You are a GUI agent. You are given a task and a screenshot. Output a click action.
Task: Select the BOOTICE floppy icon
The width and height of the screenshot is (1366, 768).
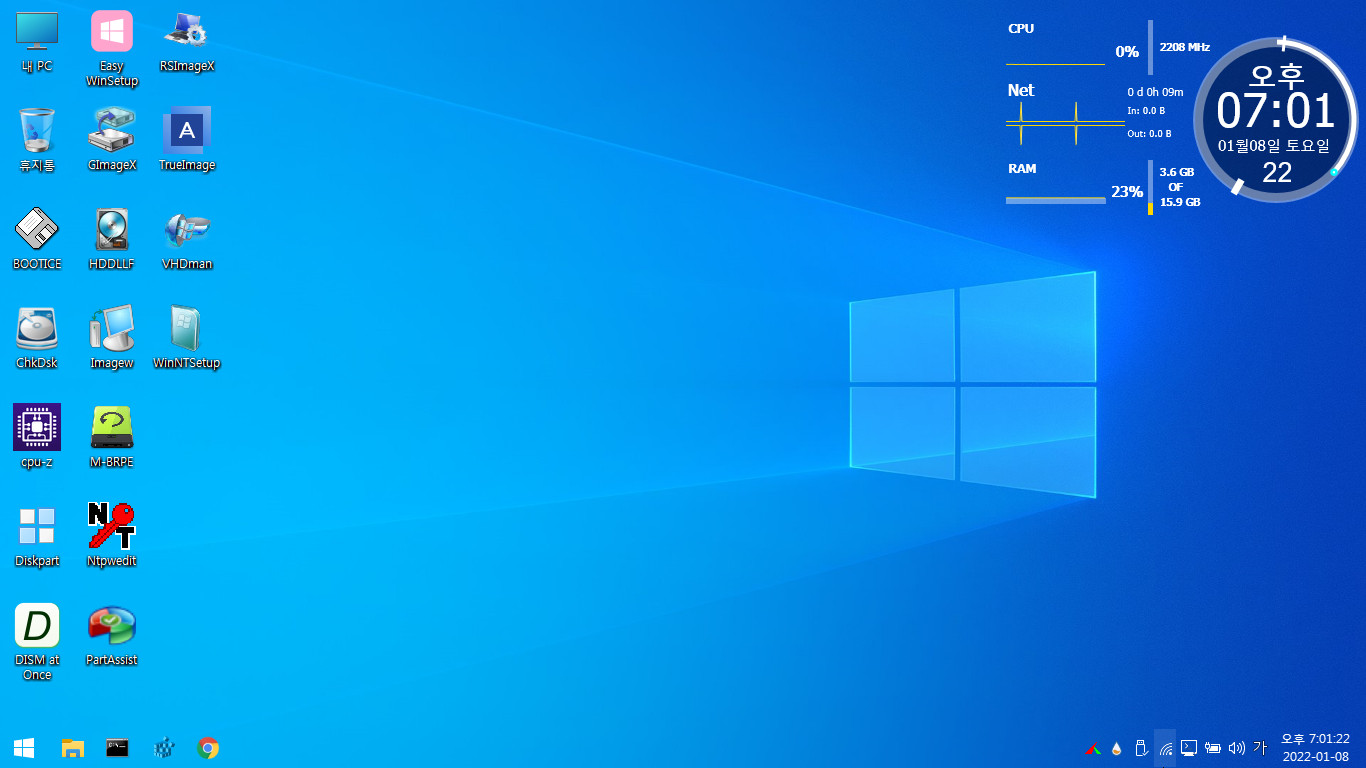point(37,238)
